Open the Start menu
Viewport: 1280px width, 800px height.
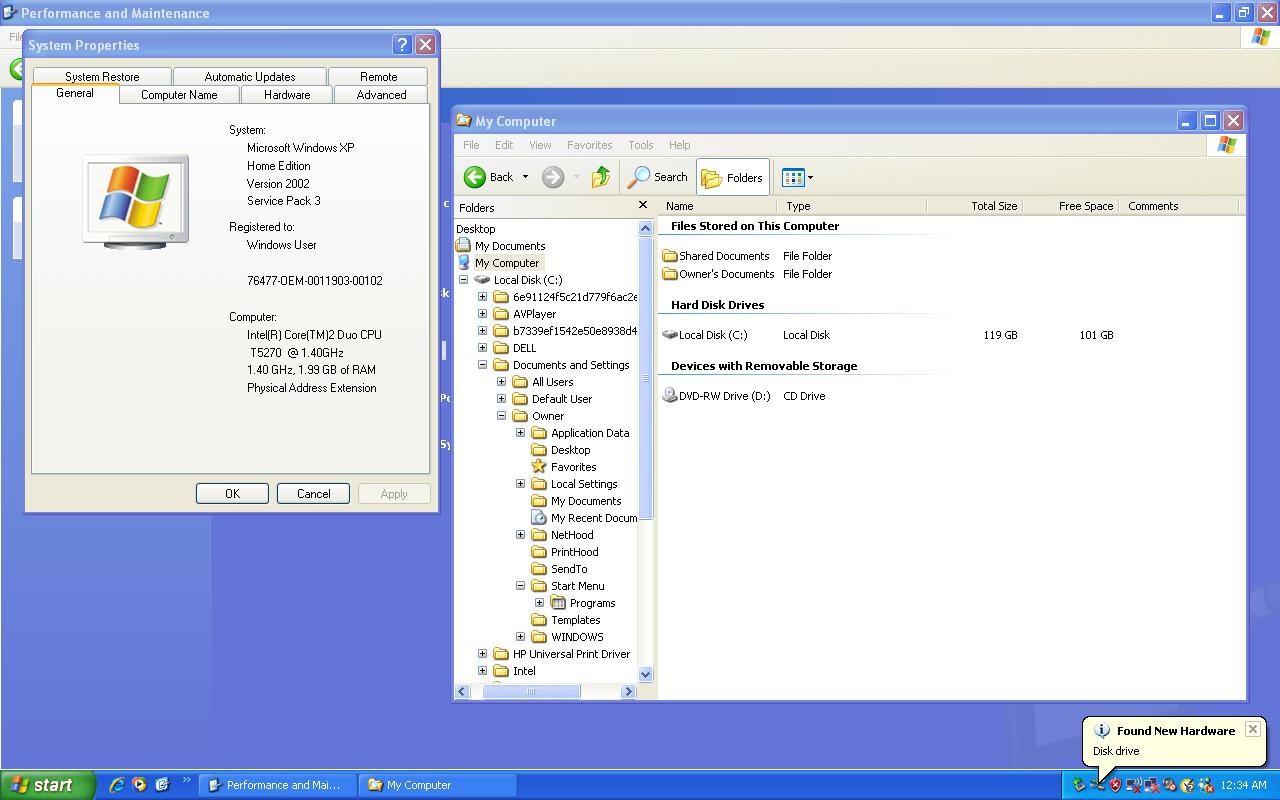tap(47, 785)
